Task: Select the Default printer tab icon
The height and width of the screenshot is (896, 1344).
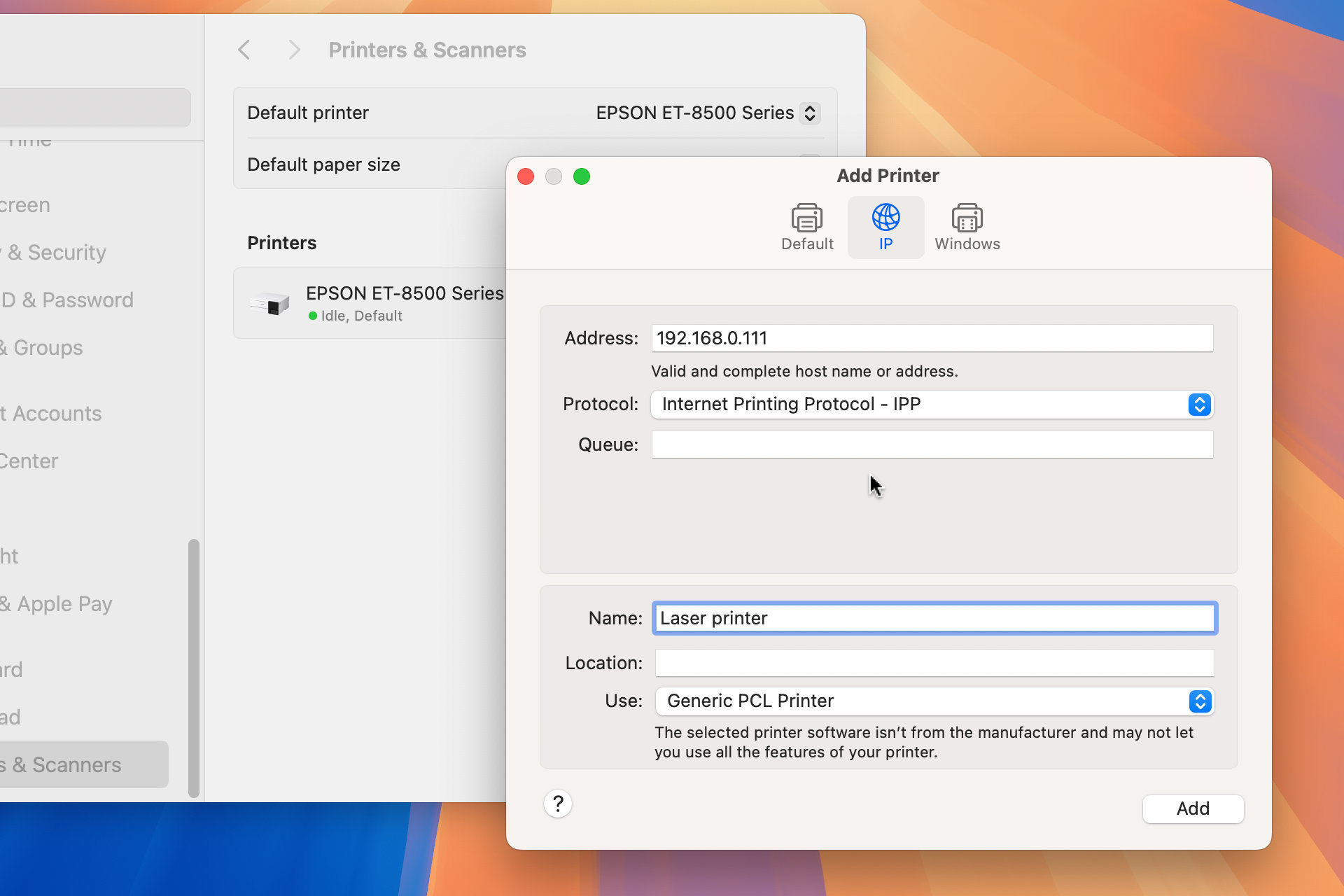Action: 807,227
